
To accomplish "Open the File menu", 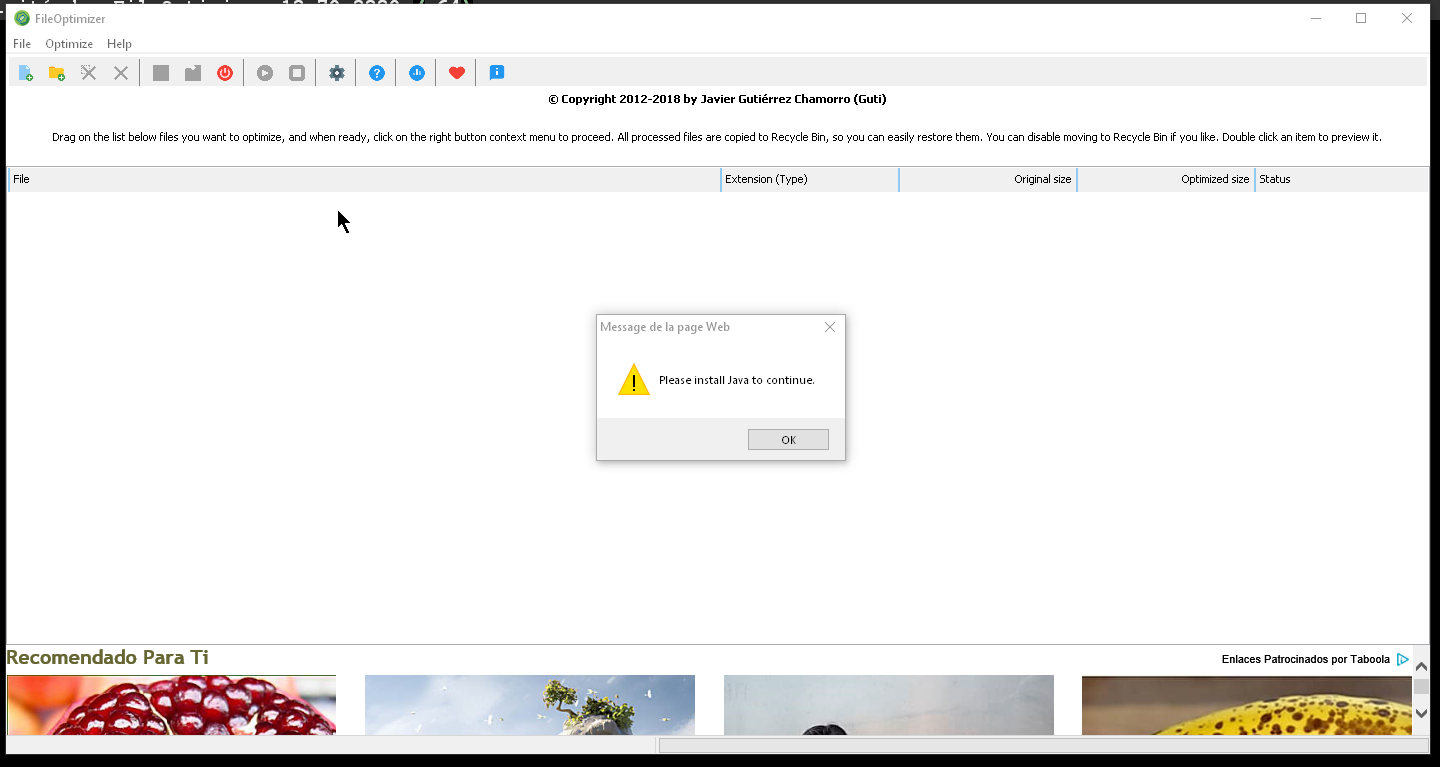I will (x=22, y=44).
